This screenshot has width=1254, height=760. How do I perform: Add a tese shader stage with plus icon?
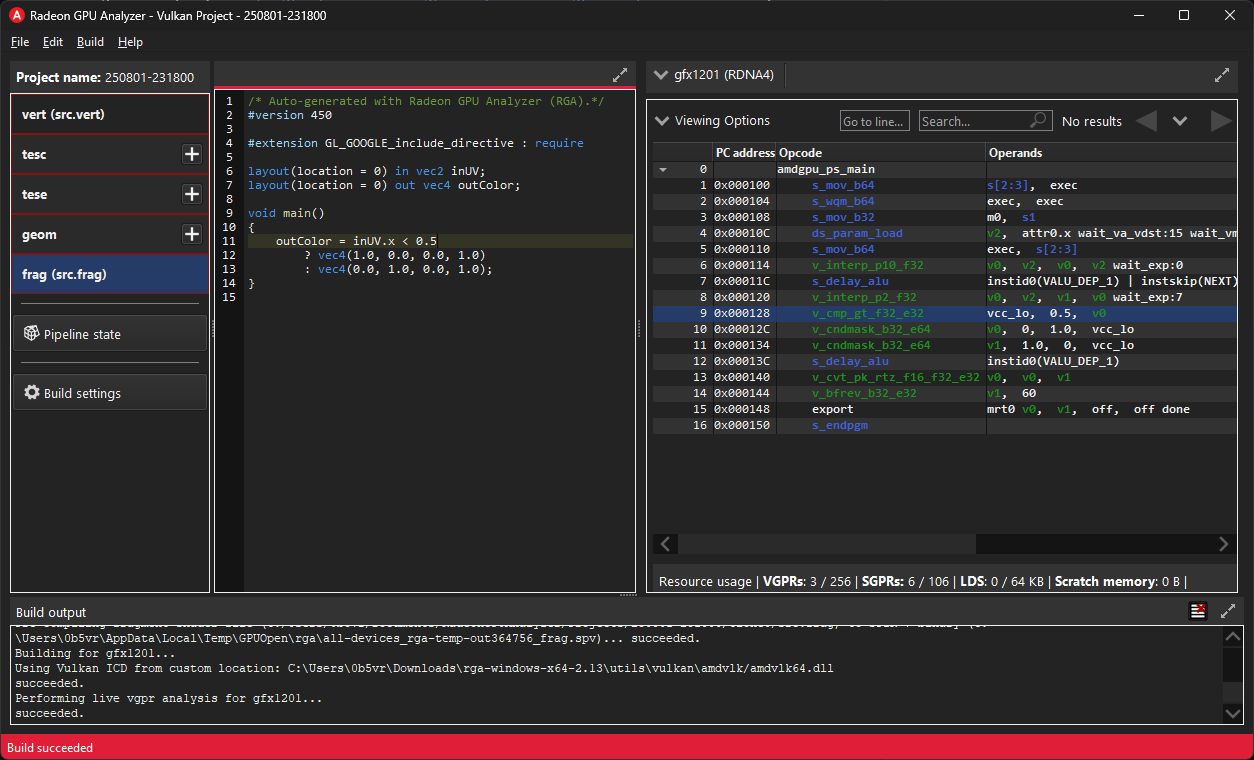(192, 194)
